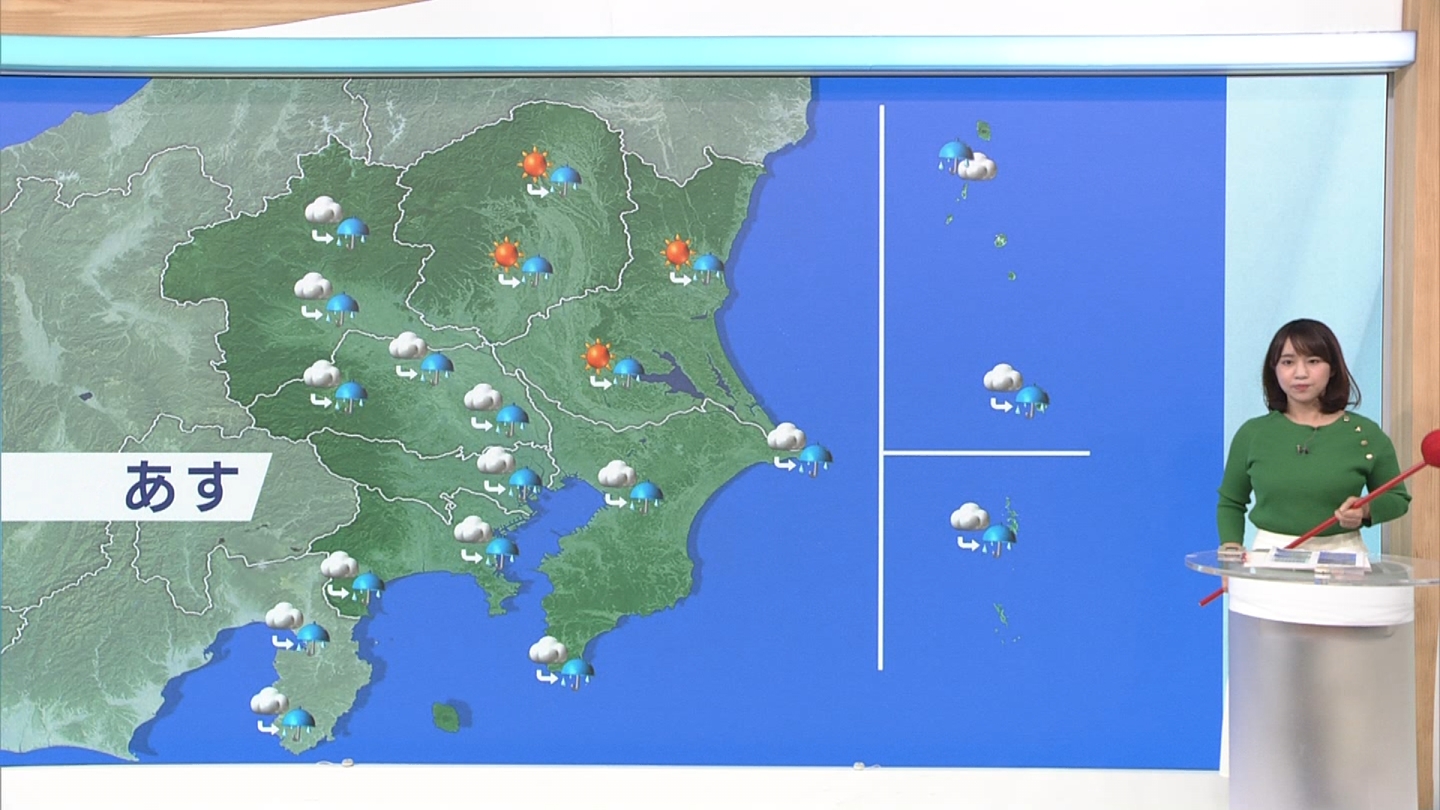The height and width of the screenshot is (810, 1440).
Task: Click the horizontal white divider between island panels
Action: (x=986, y=453)
